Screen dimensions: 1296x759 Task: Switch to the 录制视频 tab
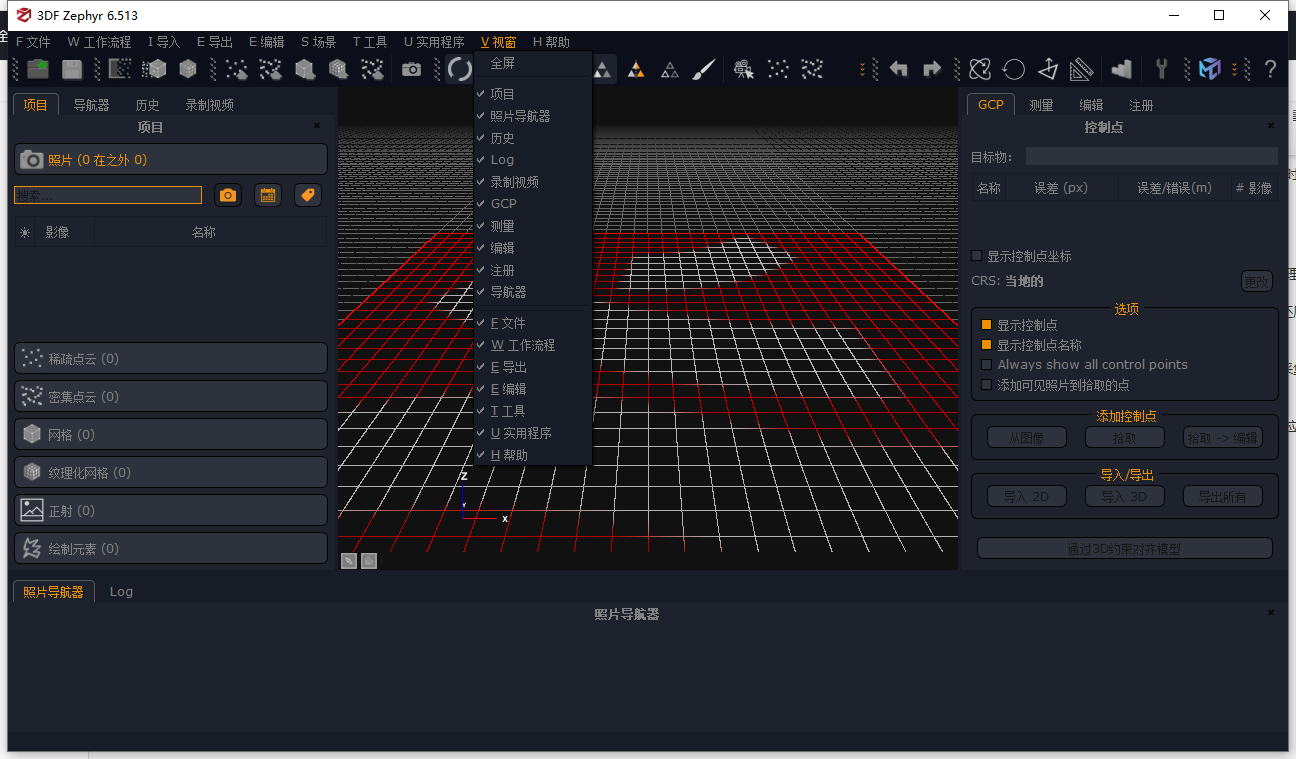[209, 105]
